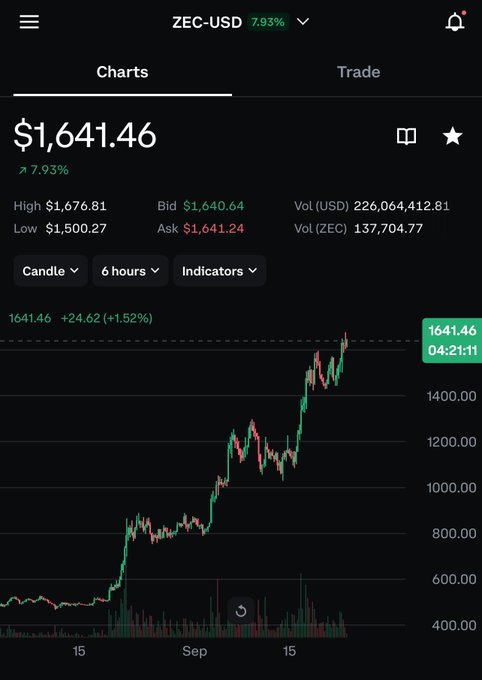Tap the green 7.93% change under price
482x680 pixels.
pos(43,170)
